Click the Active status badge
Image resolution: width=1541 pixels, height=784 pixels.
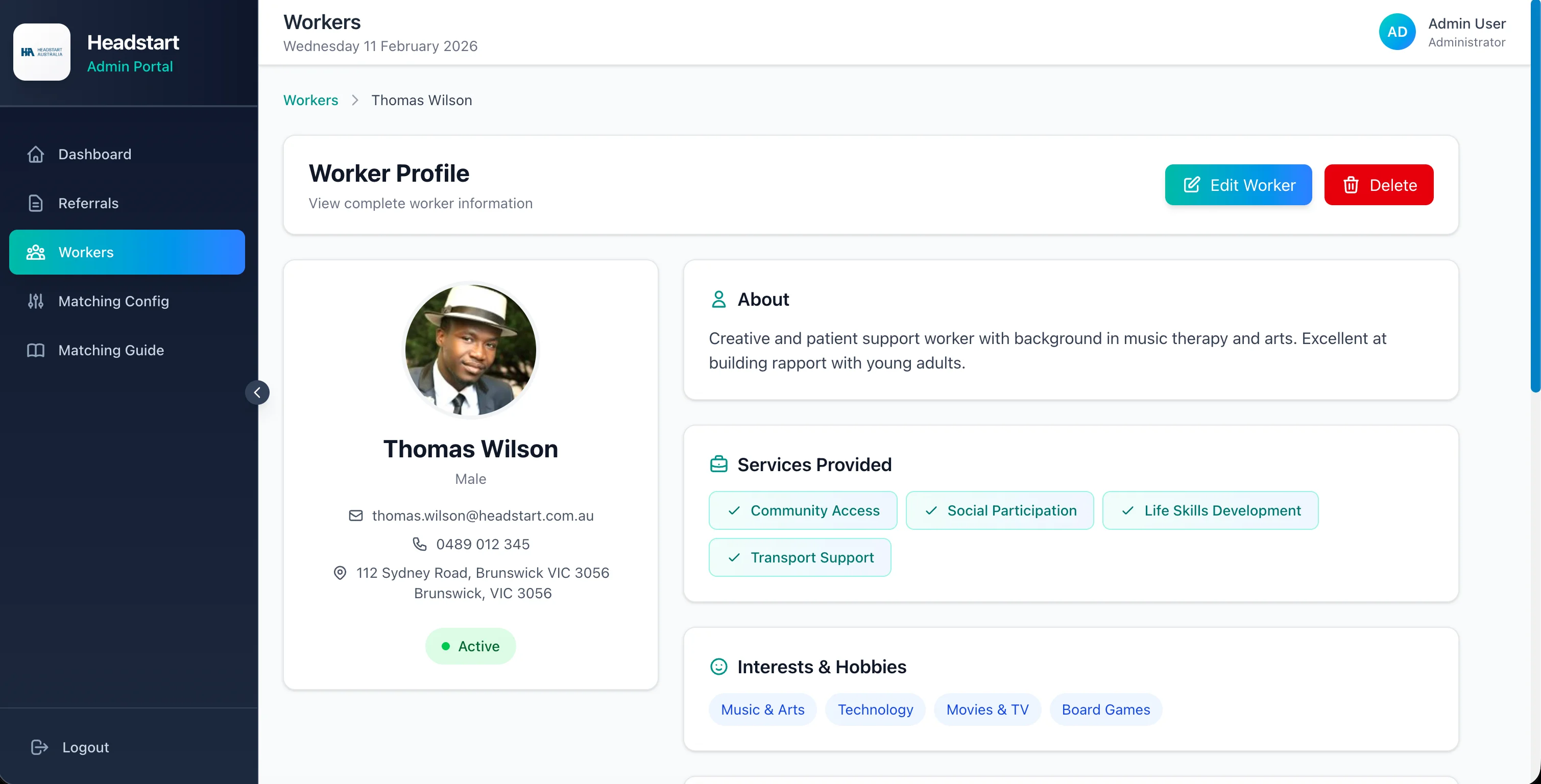click(x=470, y=647)
